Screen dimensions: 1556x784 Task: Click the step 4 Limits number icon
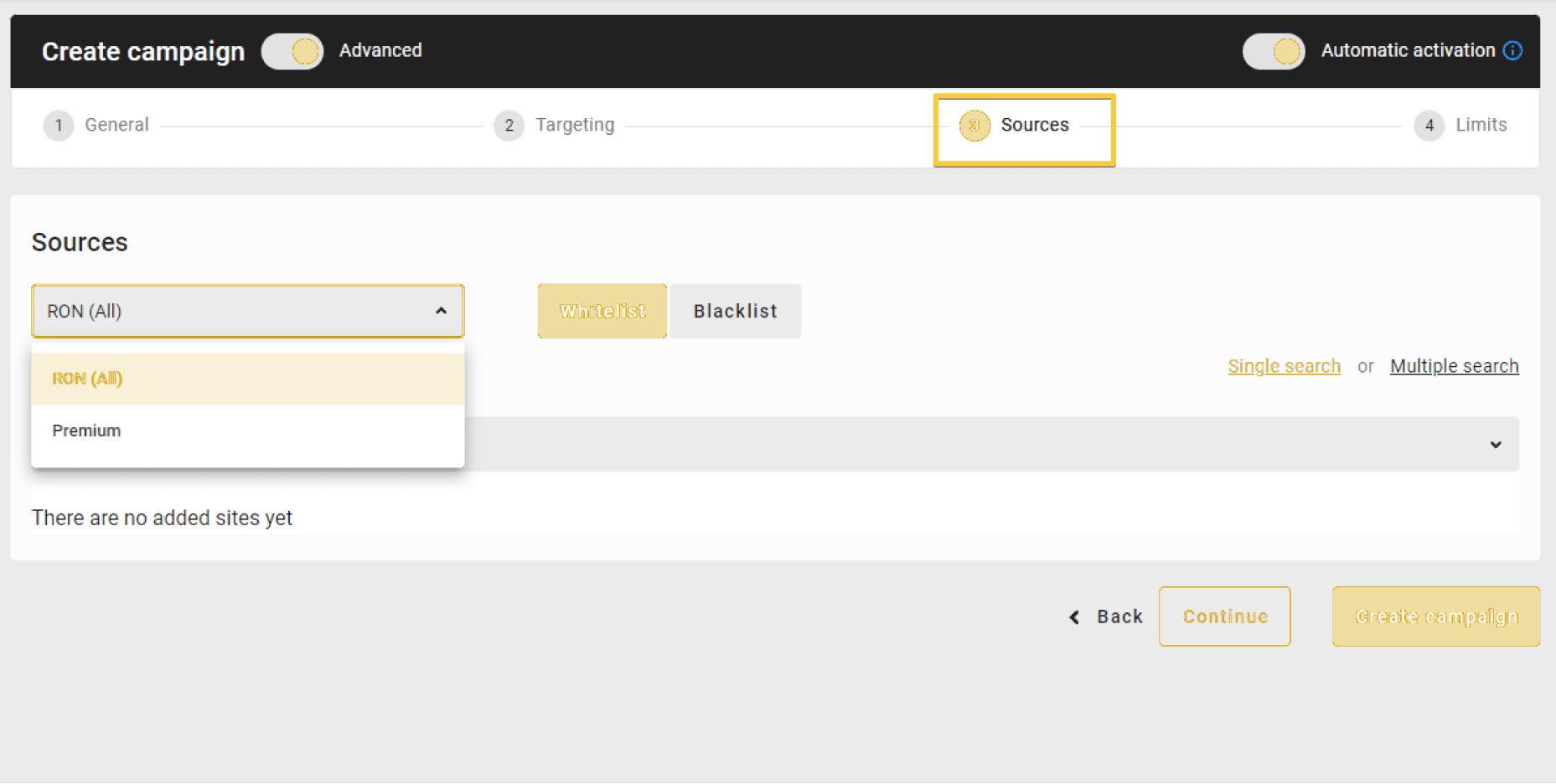point(1429,126)
